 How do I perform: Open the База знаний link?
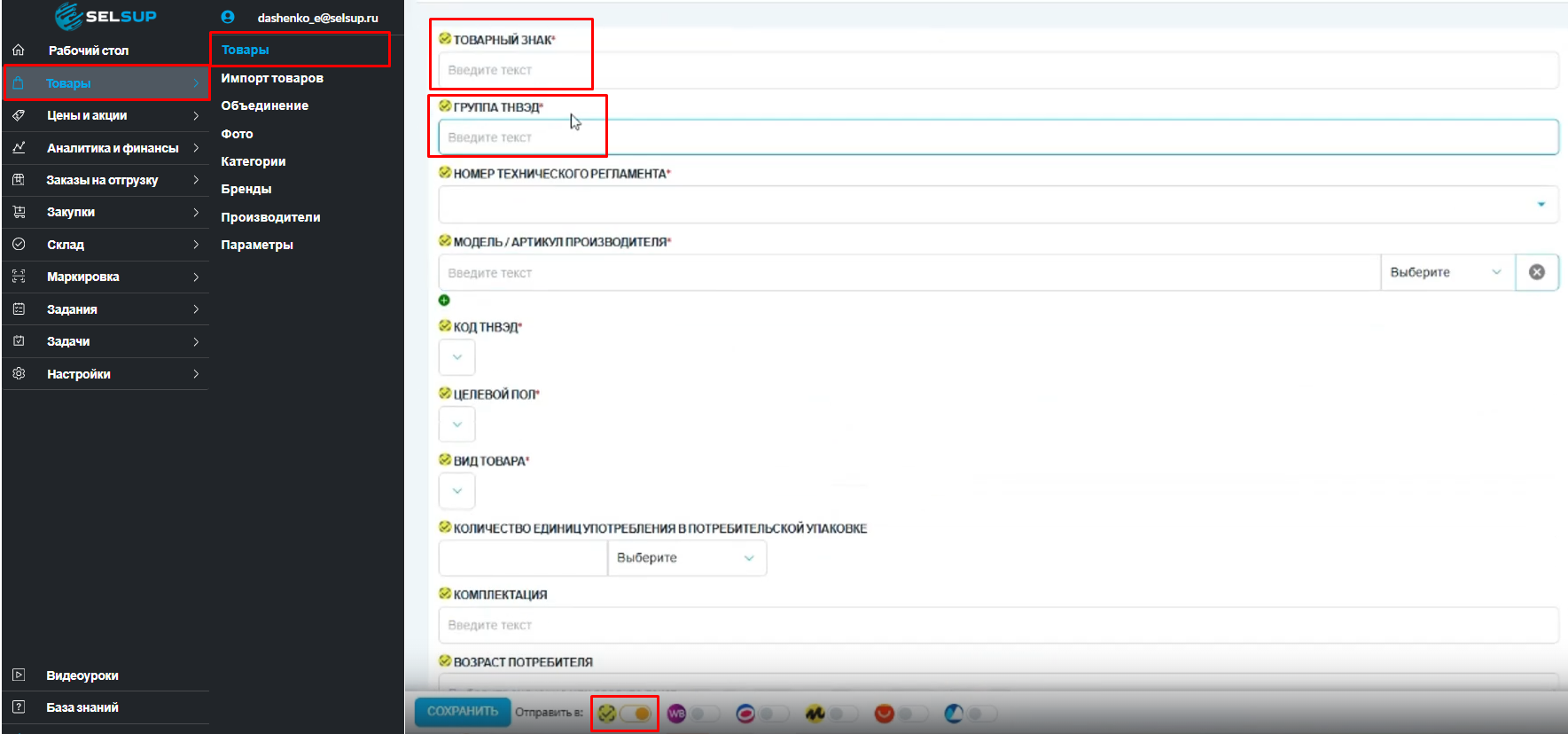[x=82, y=707]
